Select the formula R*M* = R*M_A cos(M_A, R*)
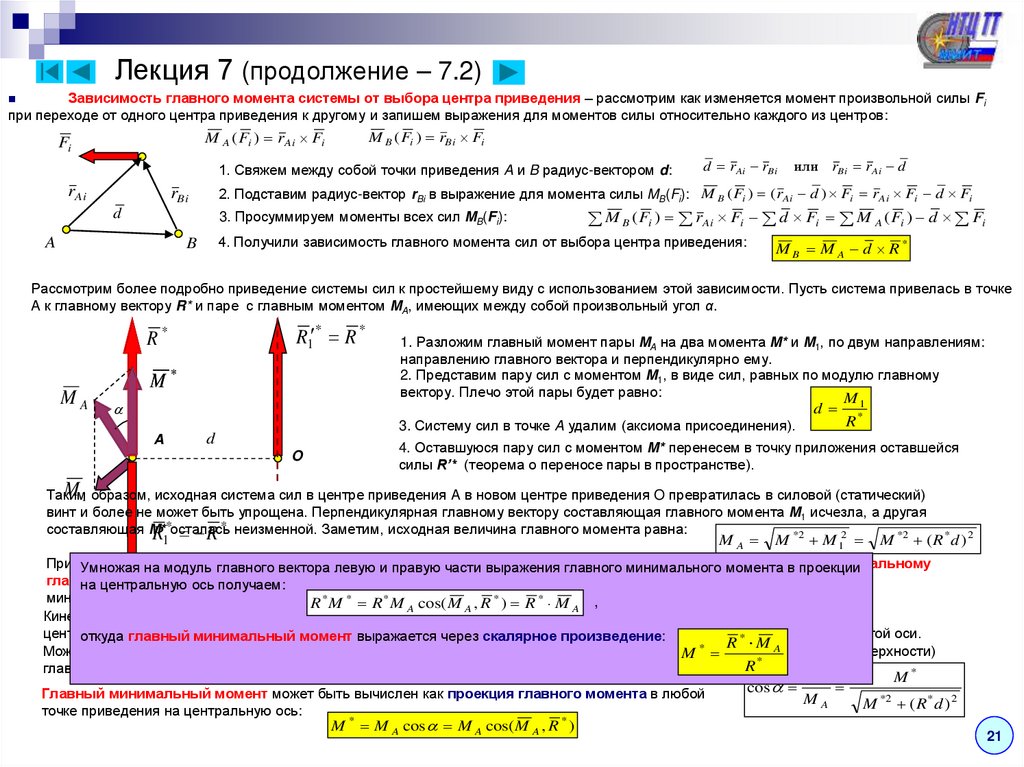This screenshot has width=1024, height=767. [x=445, y=603]
